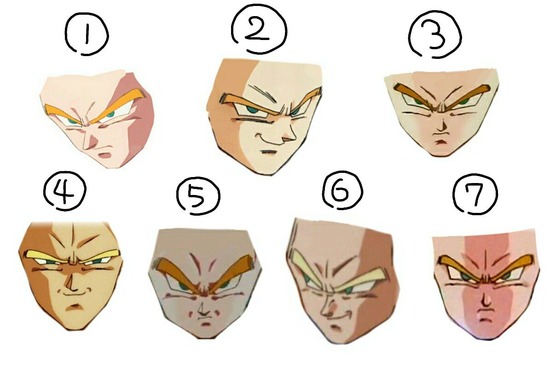
Task: Click the left eye of face 2
Action: (250, 110)
